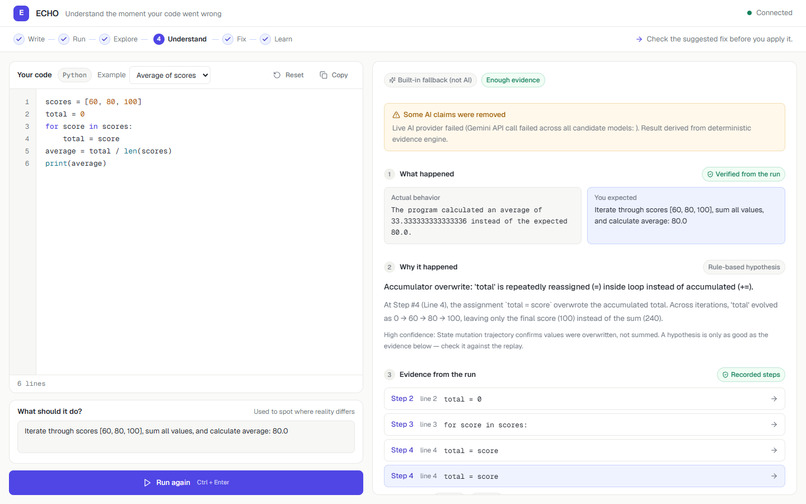Open the Average of scores example dropdown
This screenshot has height=504, width=806.
[170, 75]
